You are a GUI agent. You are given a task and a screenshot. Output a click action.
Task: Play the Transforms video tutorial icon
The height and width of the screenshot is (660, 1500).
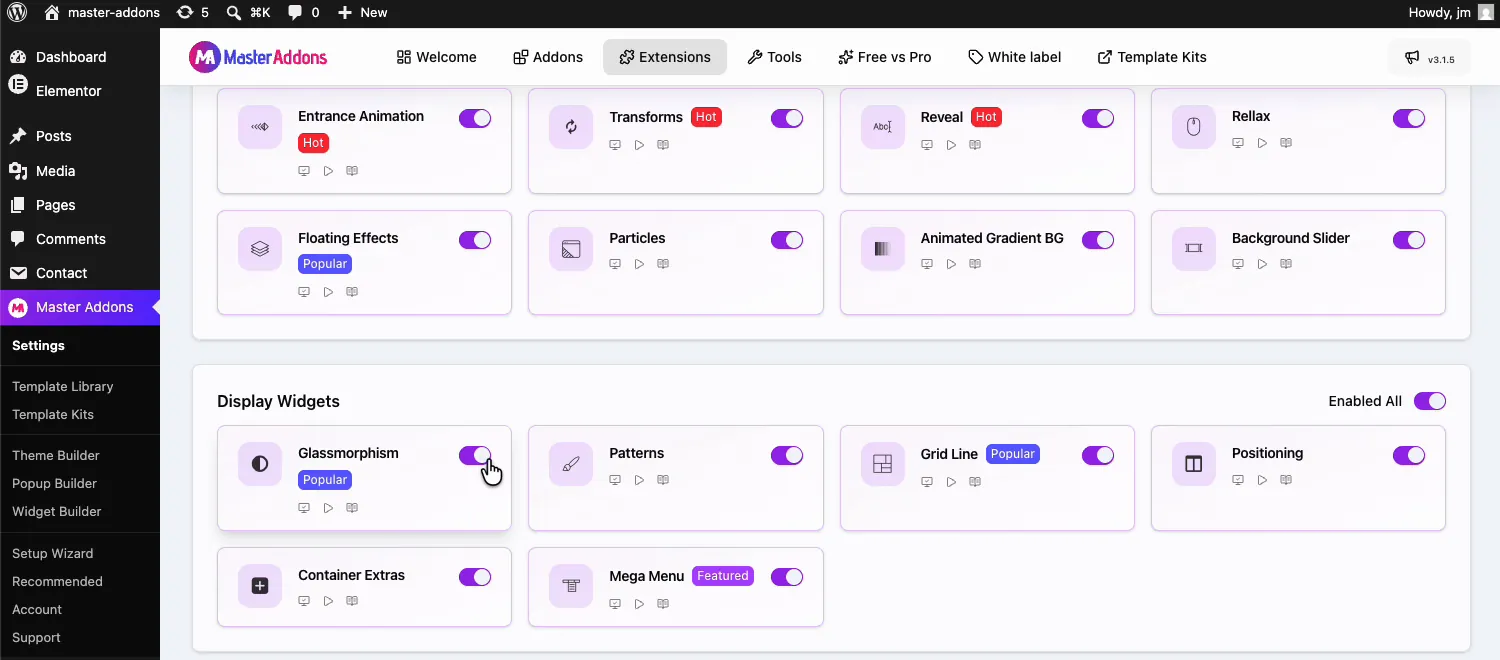(x=639, y=145)
